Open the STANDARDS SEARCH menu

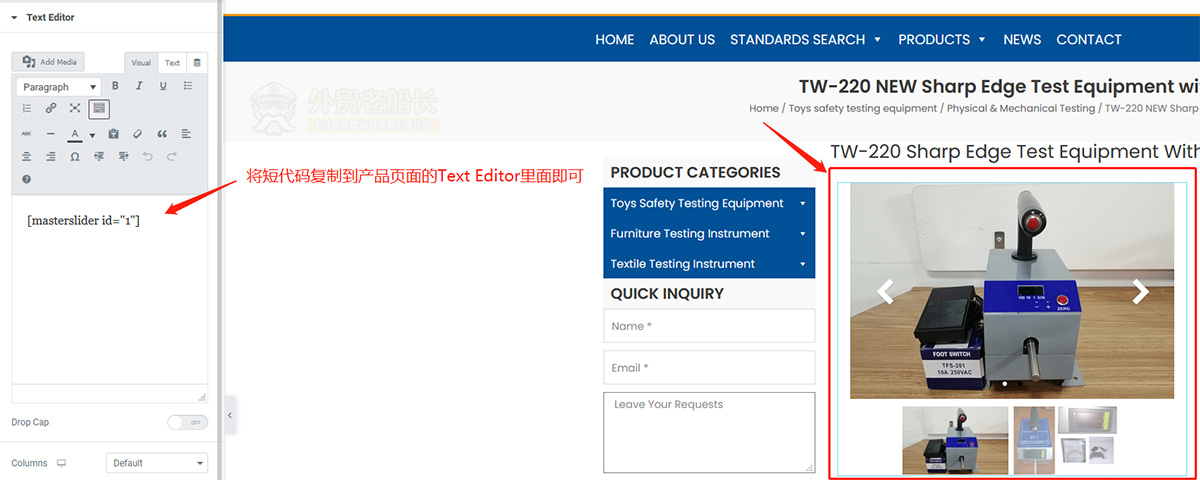click(x=805, y=39)
